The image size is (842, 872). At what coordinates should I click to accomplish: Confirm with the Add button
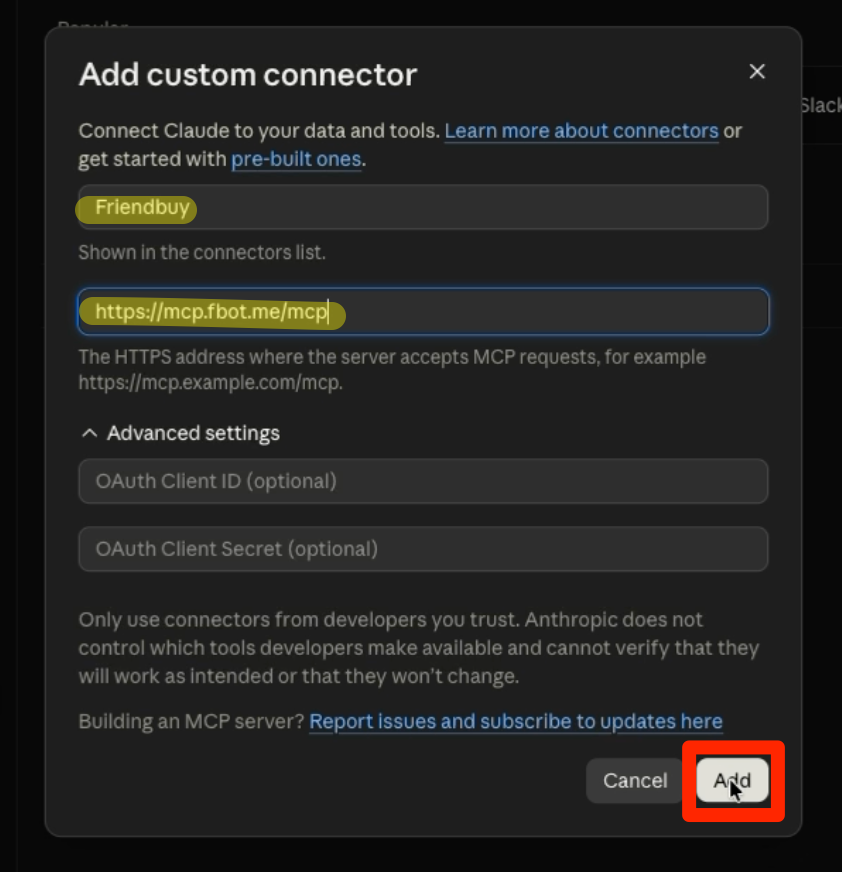732,780
